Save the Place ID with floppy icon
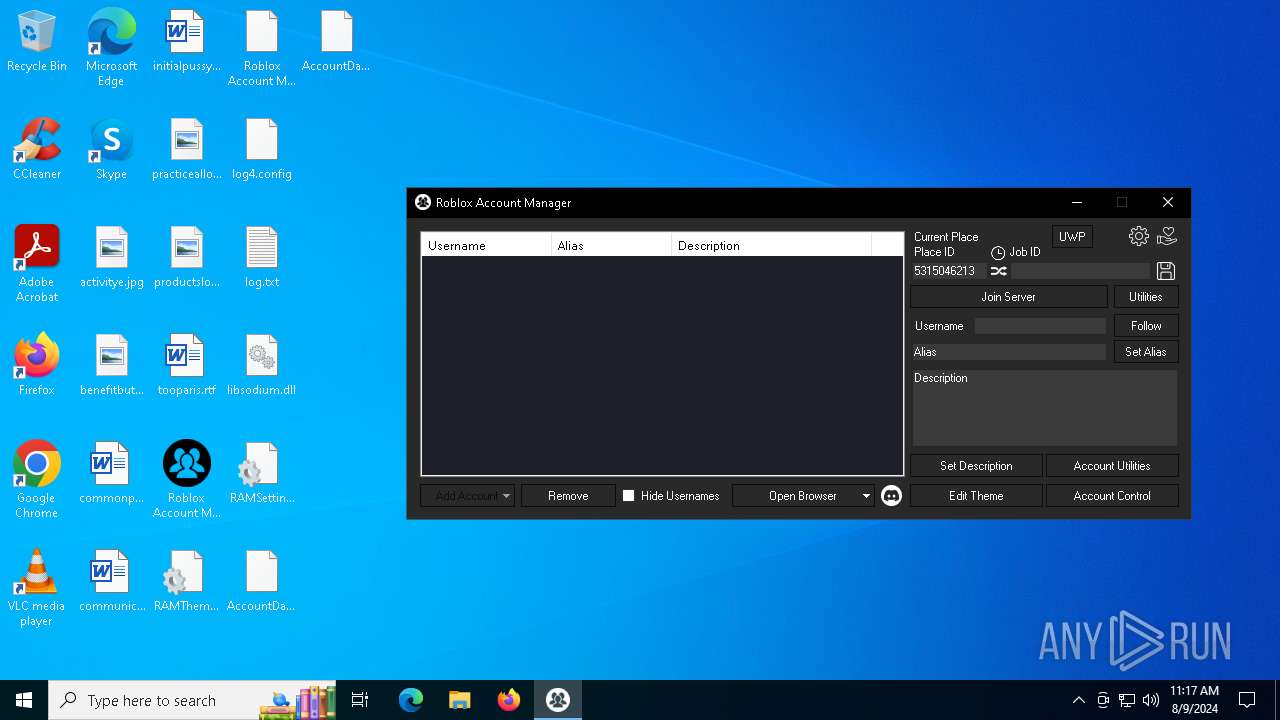Image resolution: width=1280 pixels, height=720 pixels. coord(1166,271)
